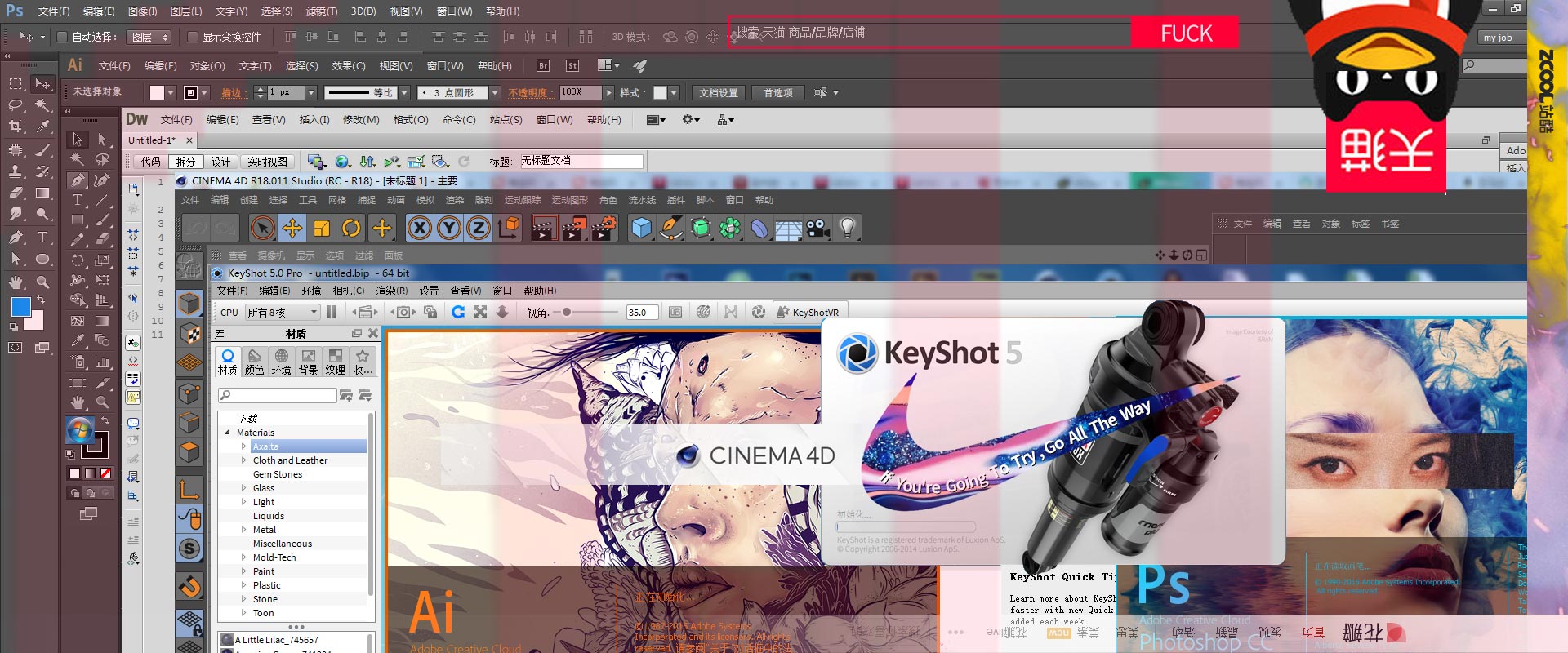Select Cinema 4D Move tool
Viewport: 1568px width, 653px height.
click(292, 228)
